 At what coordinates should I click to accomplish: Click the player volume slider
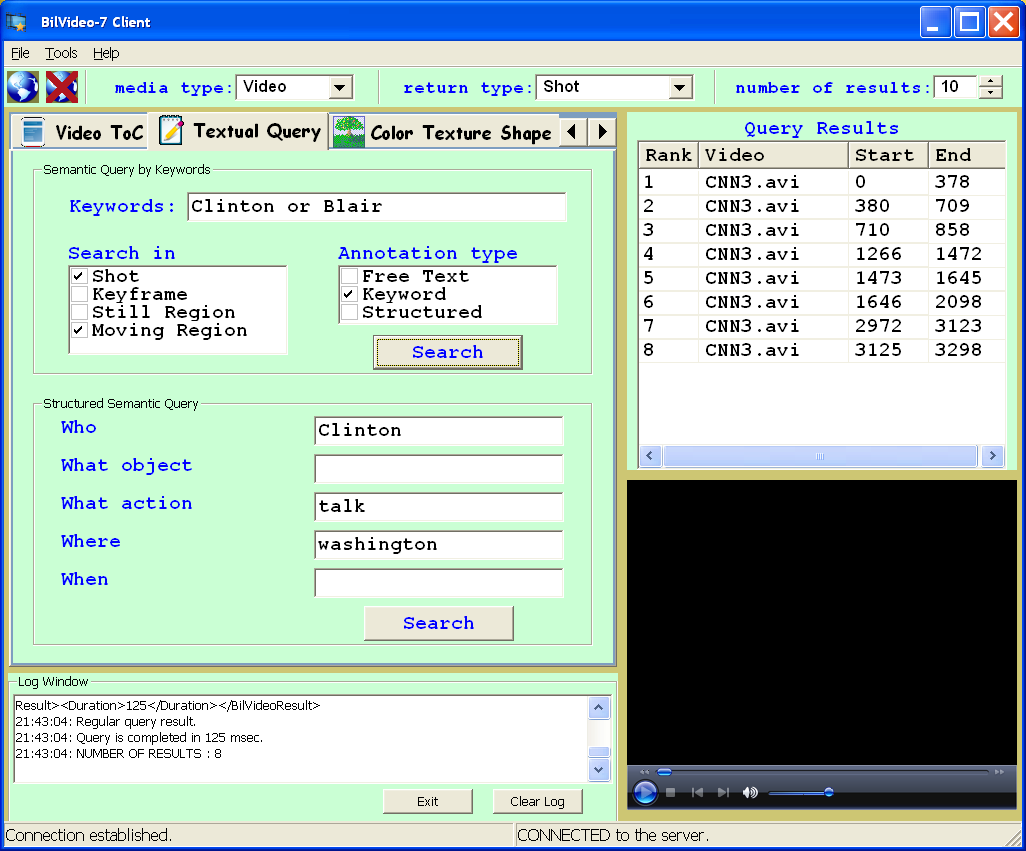pyautogui.click(x=800, y=793)
